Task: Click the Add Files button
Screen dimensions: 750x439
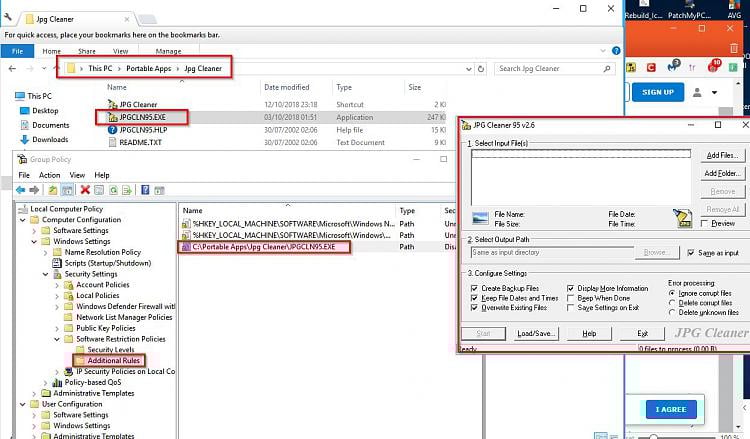Action: [x=720, y=156]
